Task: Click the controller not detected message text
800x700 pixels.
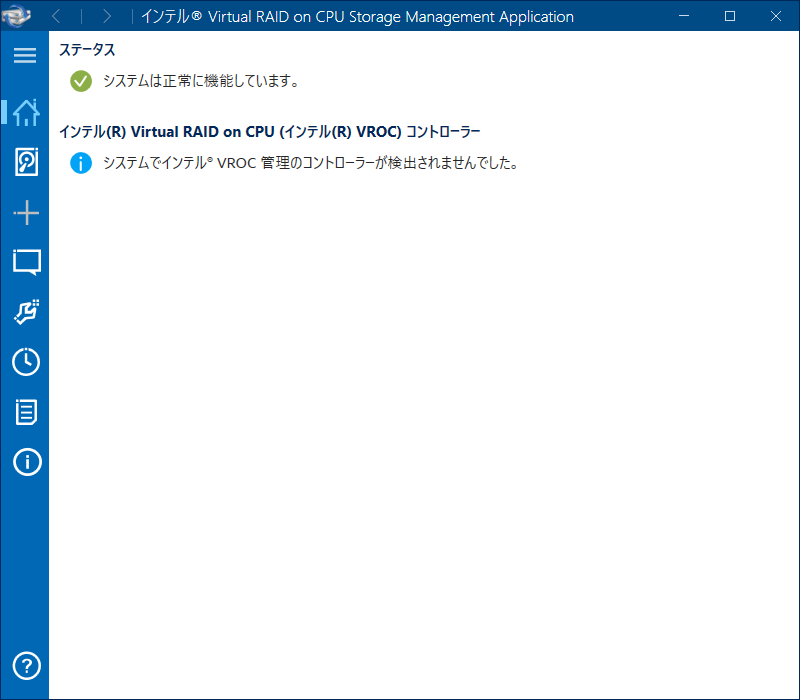Action: point(310,163)
